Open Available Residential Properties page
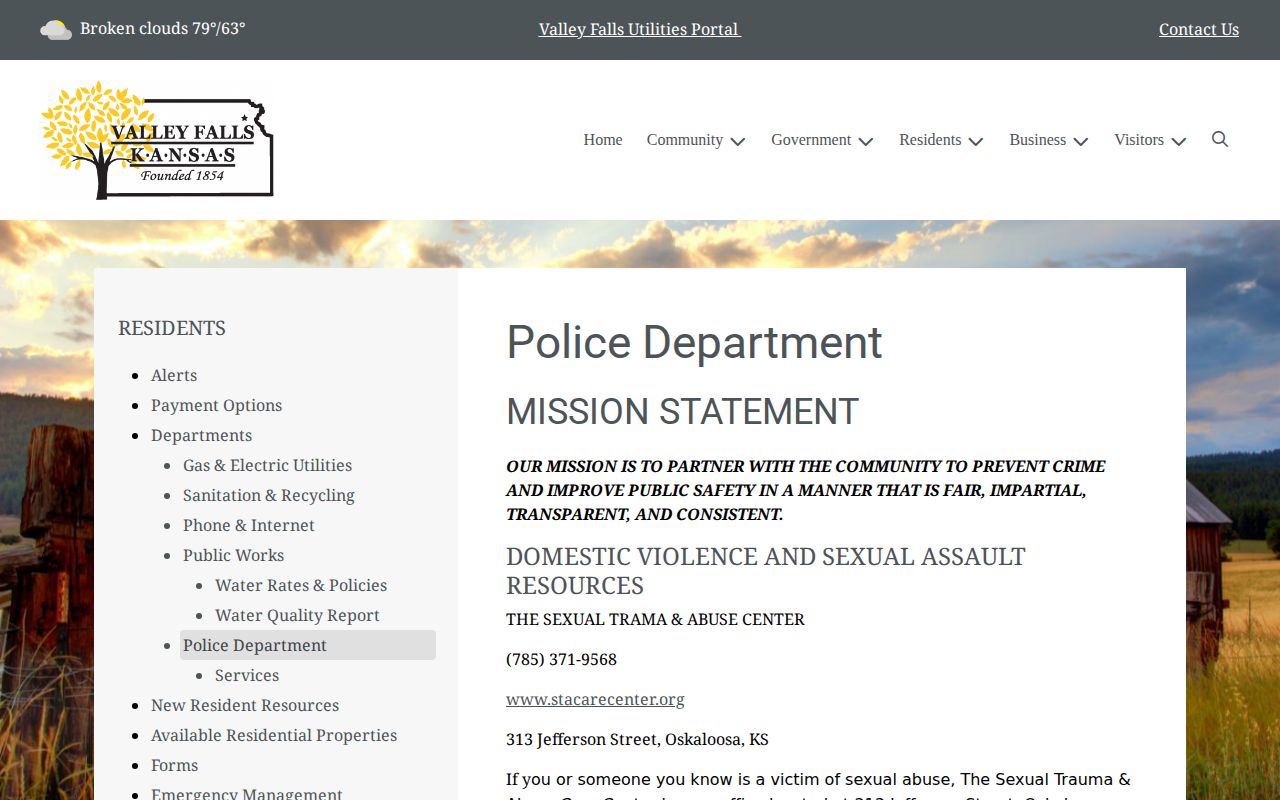This screenshot has width=1280, height=800. click(274, 735)
